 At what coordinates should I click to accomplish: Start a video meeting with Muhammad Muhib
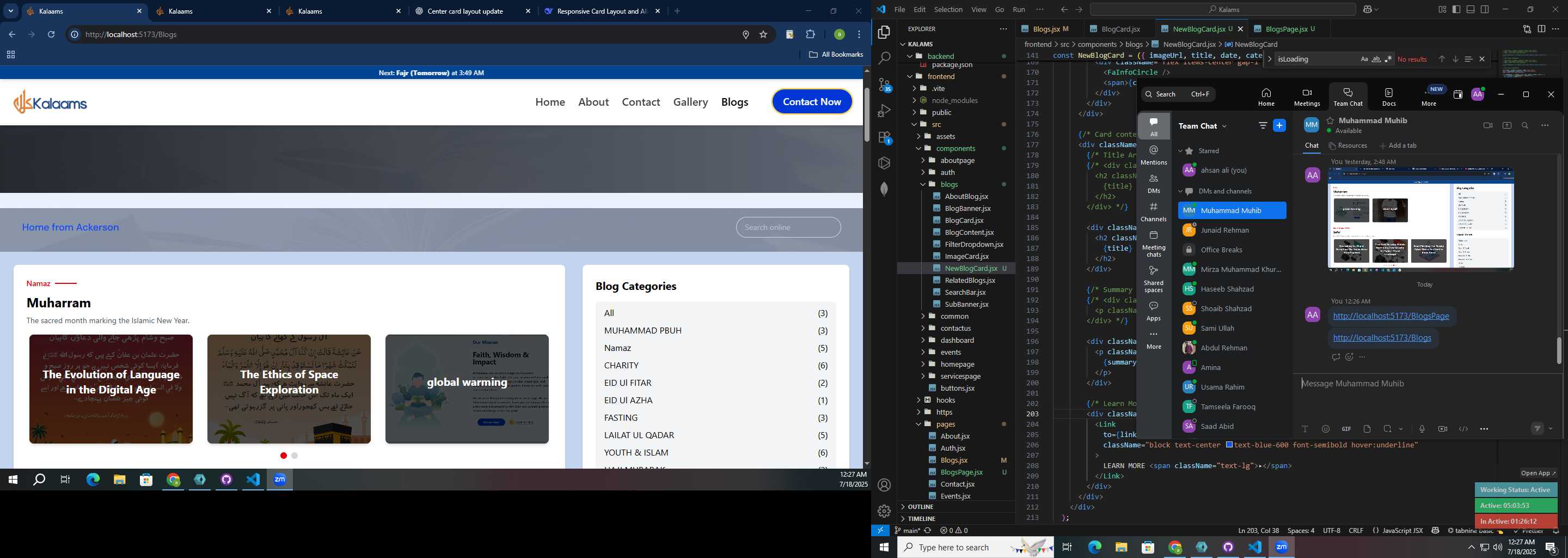point(1487,125)
